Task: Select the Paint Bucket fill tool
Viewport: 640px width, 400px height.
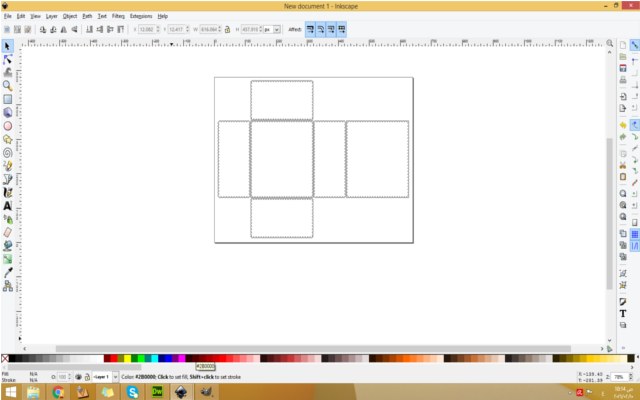Action: 7,245
